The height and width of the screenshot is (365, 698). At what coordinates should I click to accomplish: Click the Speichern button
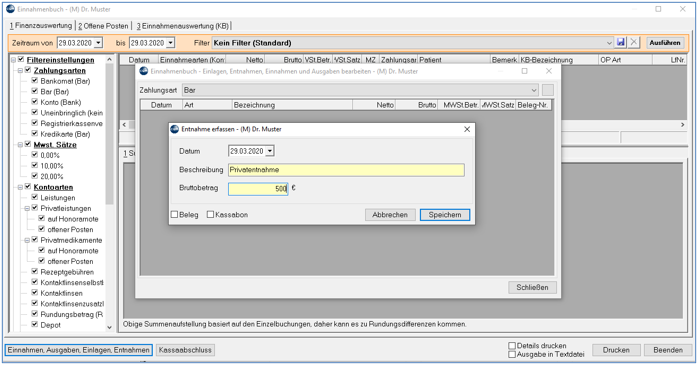tap(445, 215)
